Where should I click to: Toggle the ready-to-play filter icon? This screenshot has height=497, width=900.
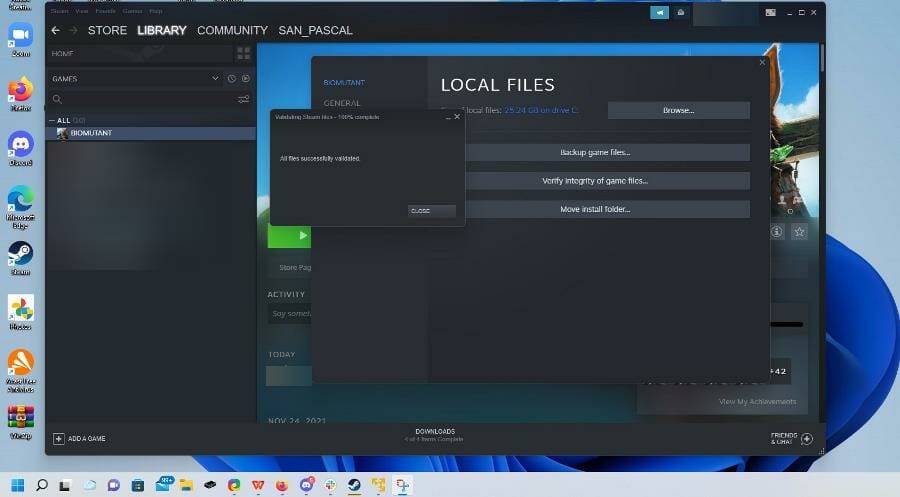[x=246, y=79]
